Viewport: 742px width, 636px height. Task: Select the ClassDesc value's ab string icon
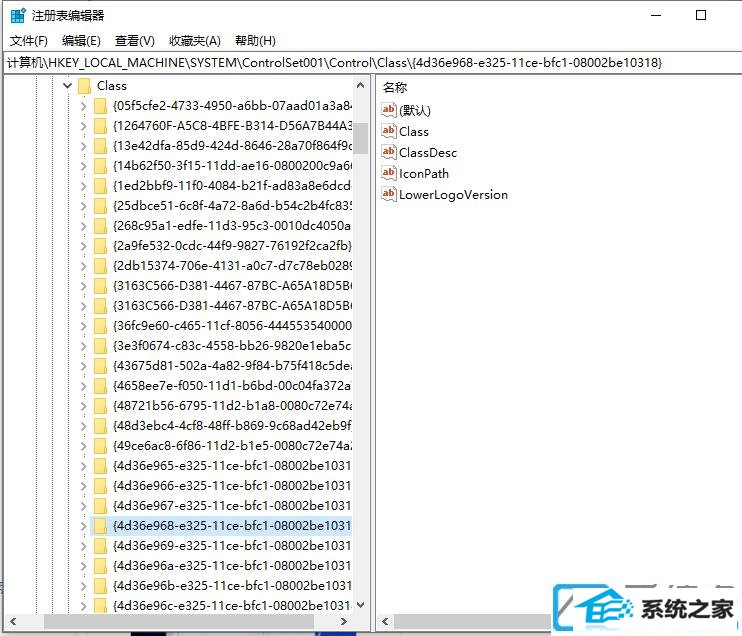pos(389,152)
